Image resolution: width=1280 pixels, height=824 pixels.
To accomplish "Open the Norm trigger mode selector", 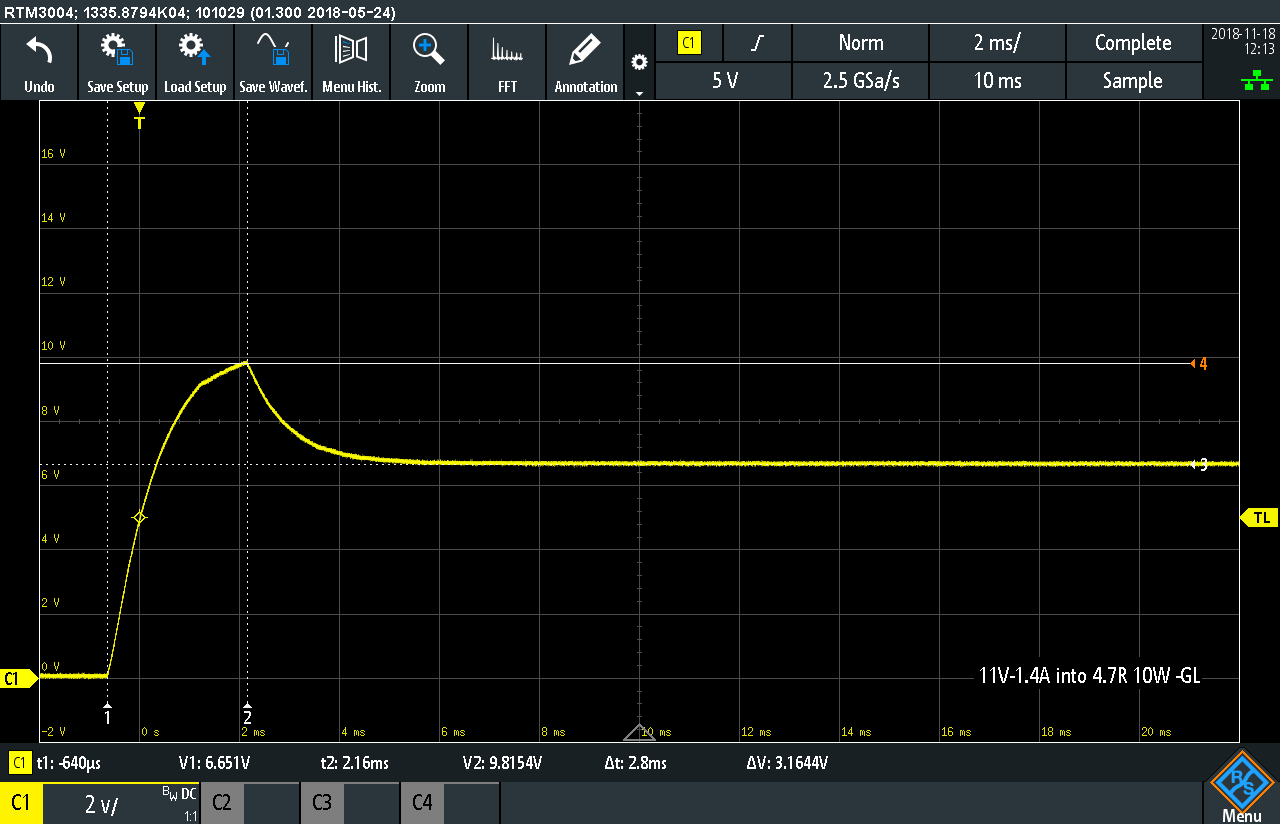I will (860, 43).
